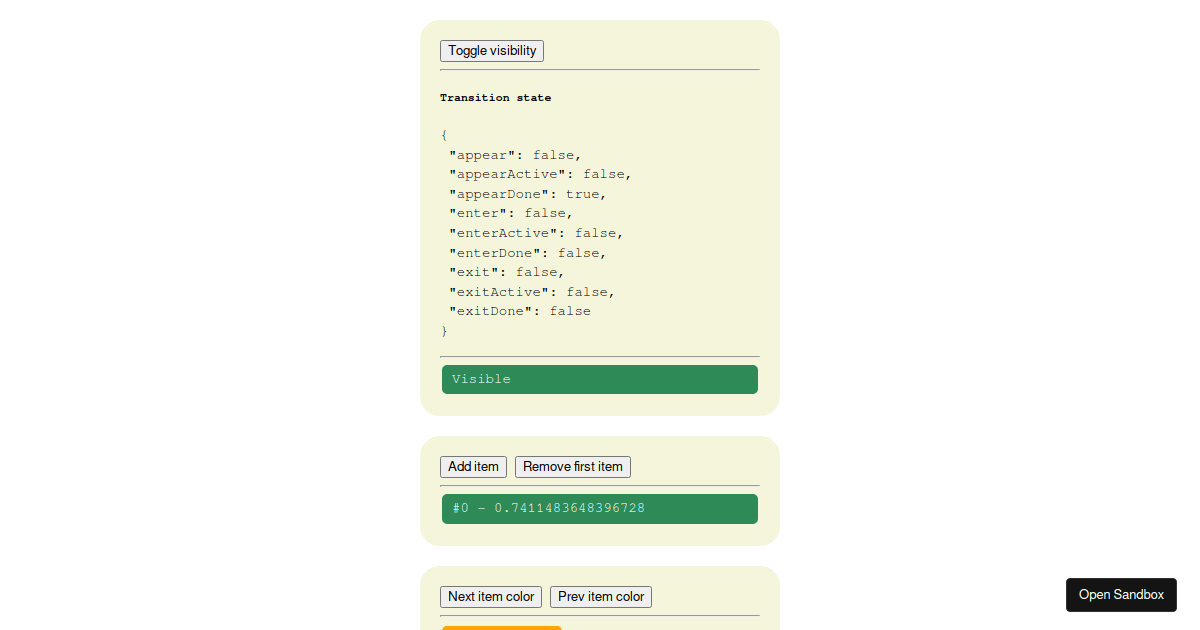1200x630 pixels.
Task: Select the exitActive line in state
Action: point(525,291)
